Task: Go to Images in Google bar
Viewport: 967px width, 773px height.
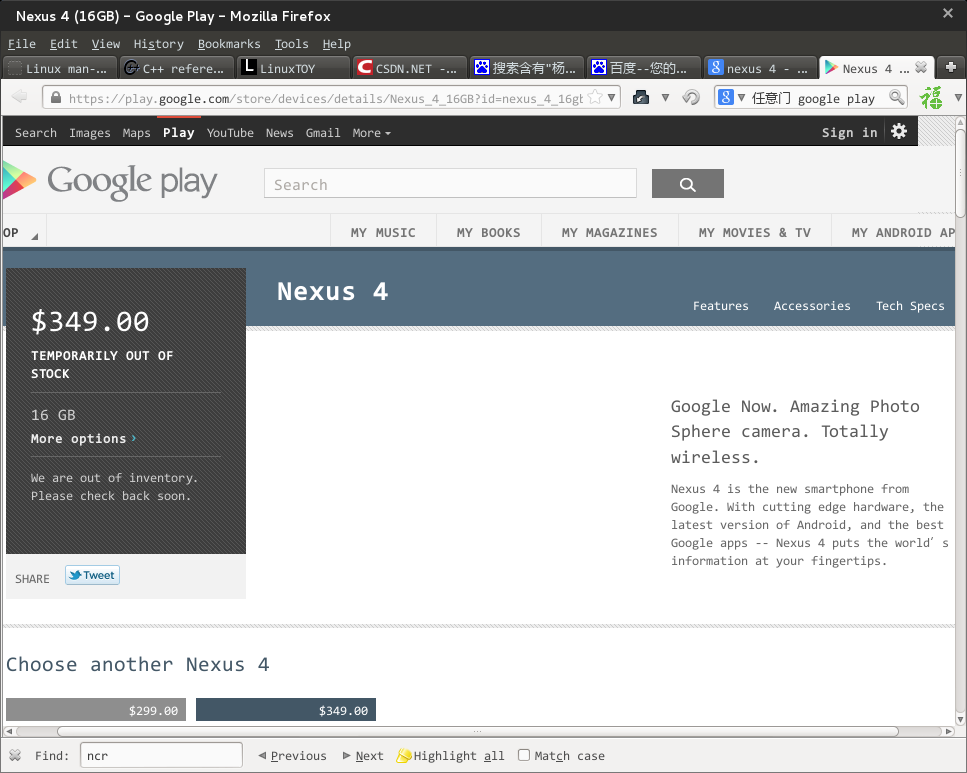Action: pyautogui.click(x=89, y=133)
